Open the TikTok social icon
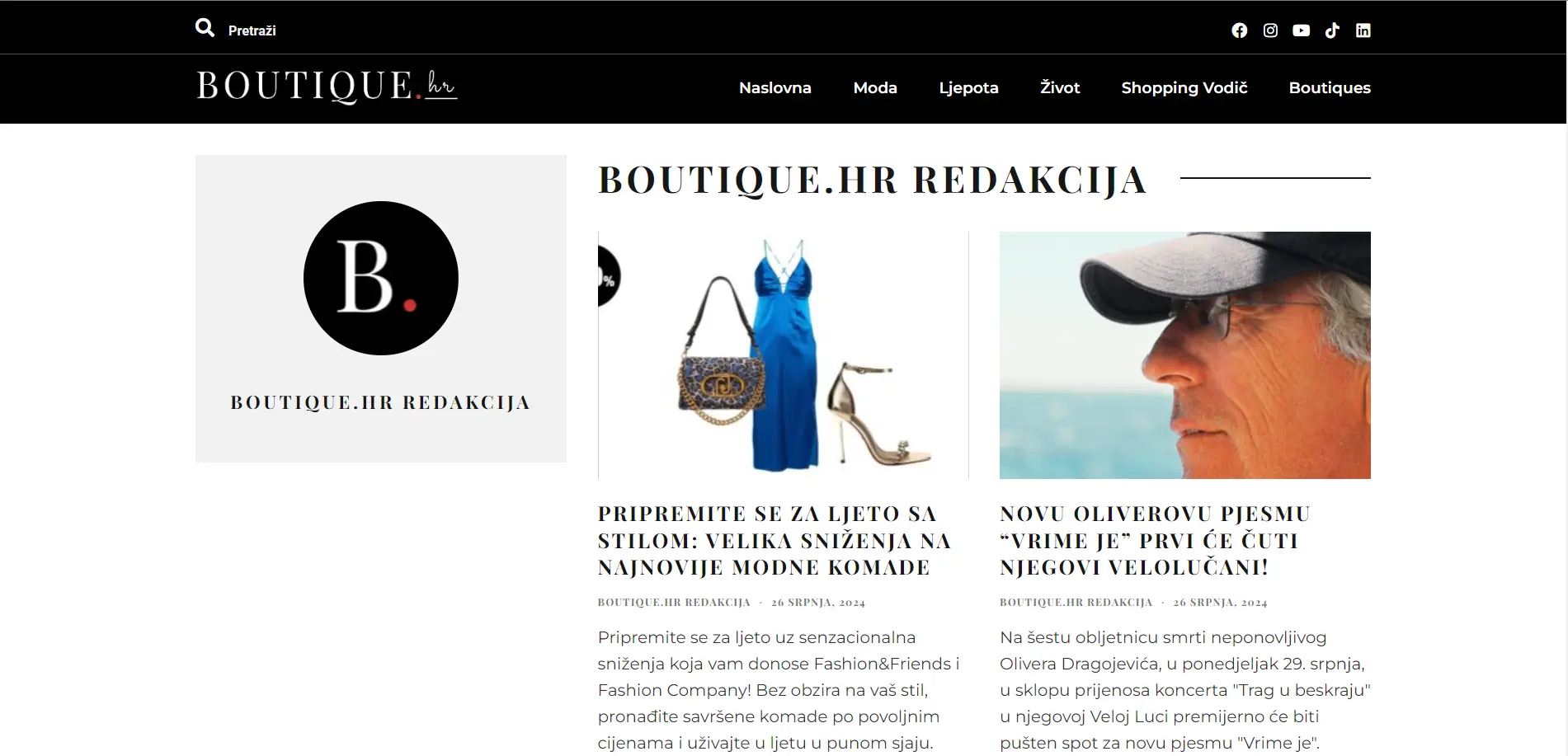Screen dimensions: 1568x756 click(1332, 31)
